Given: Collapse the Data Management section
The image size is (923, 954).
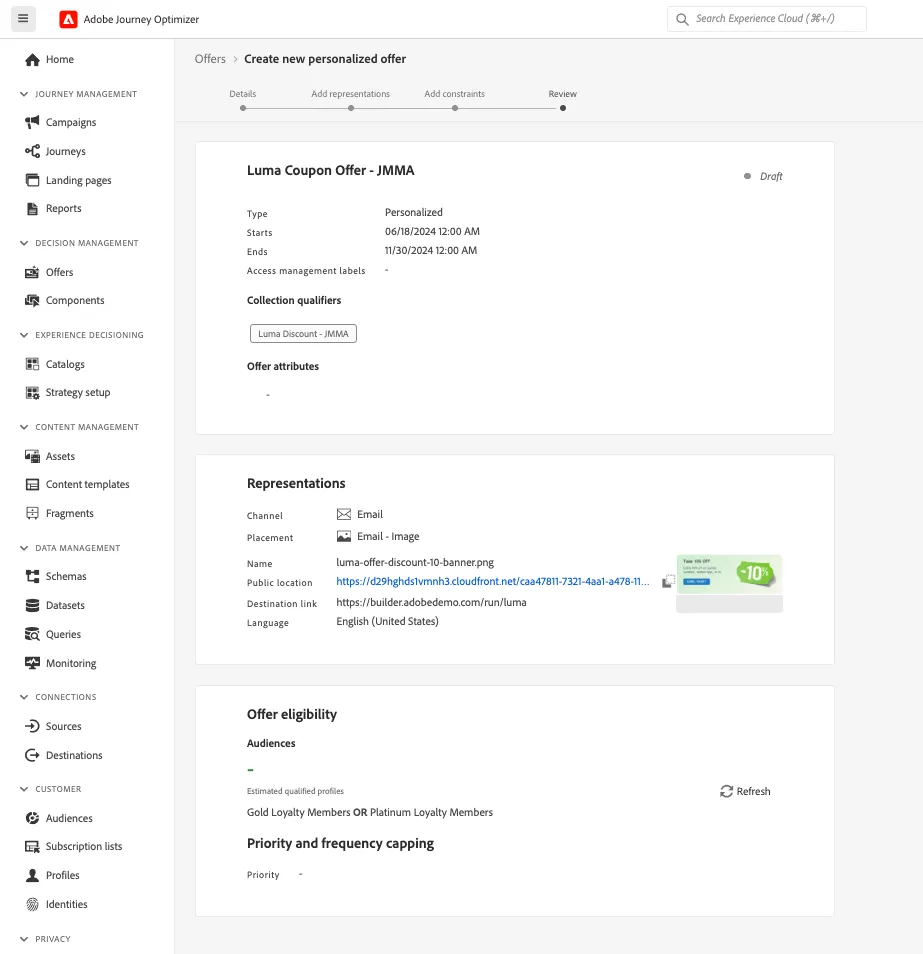Looking at the screenshot, I should [24, 548].
